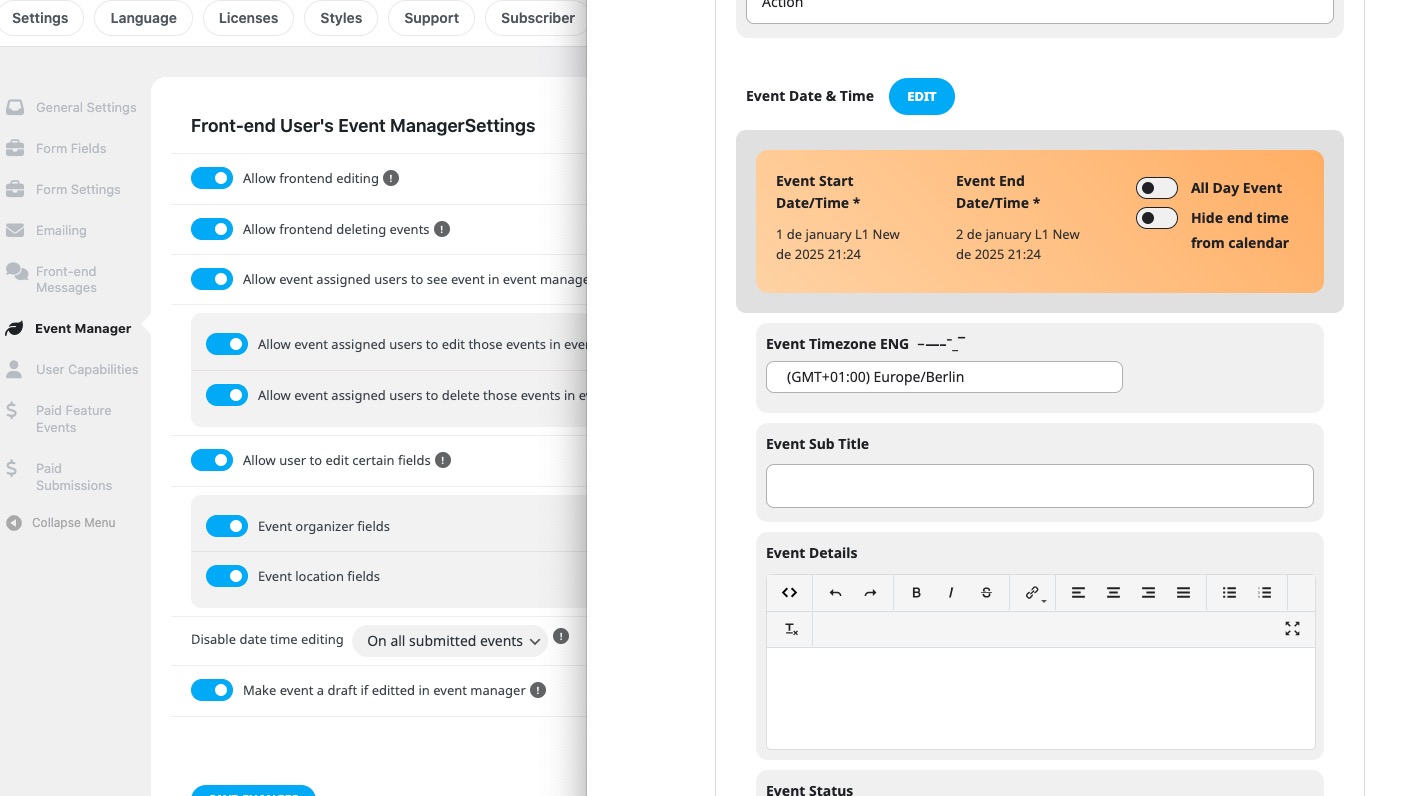This screenshot has height=796, width=1426.
Task: Insert numbered list in Event Details
Action: click(1264, 593)
